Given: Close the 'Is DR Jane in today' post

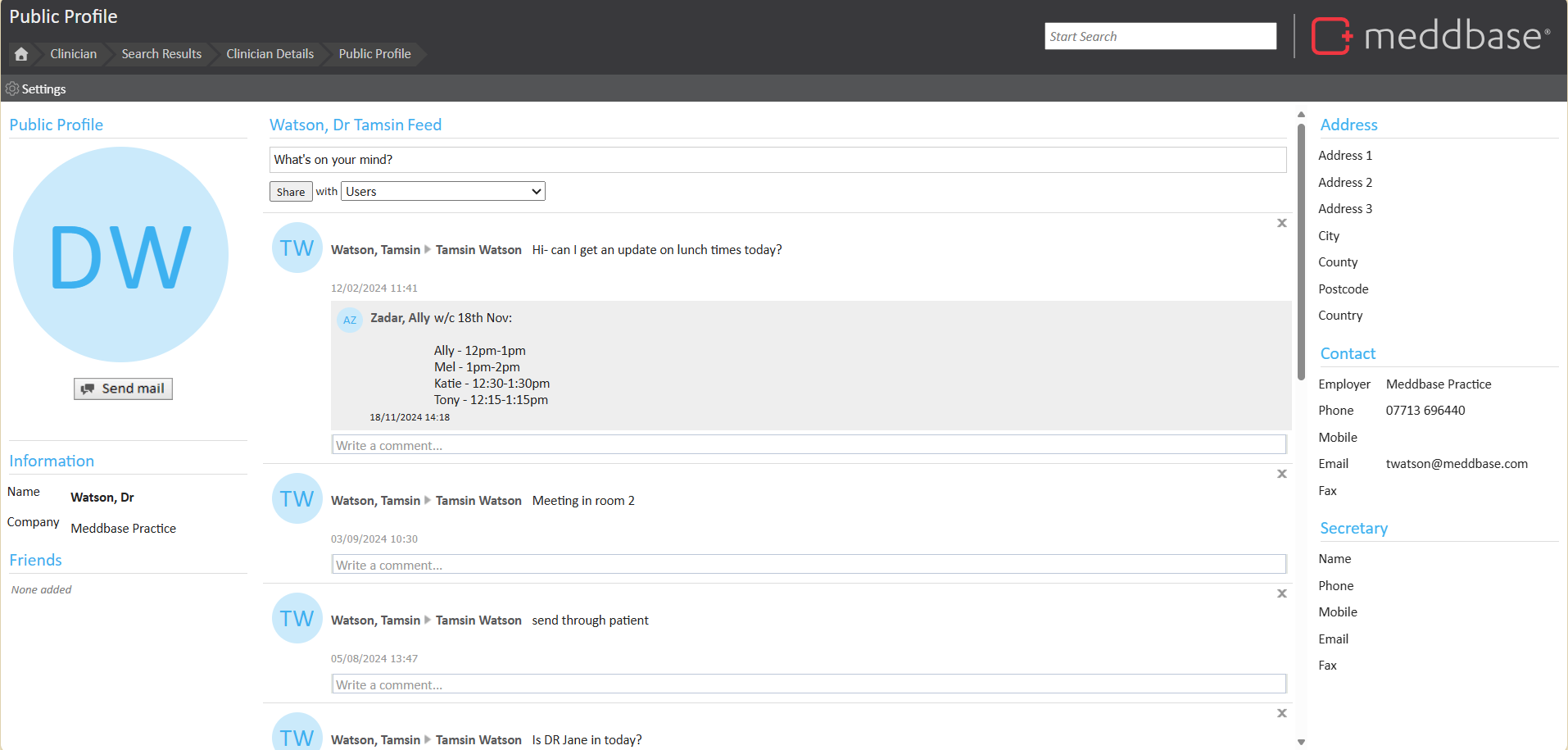Looking at the screenshot, I should tap(1282, 713).
